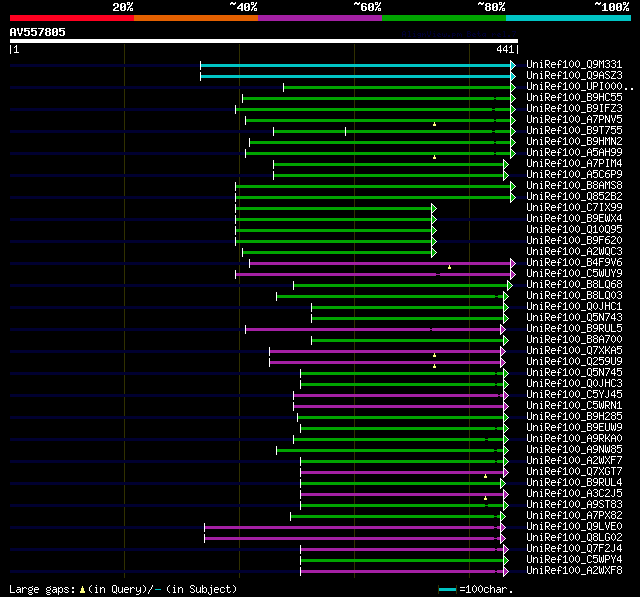Select the UniRef100_Q8LG02 label
This screenshot has width=640, height=597.
(574, 538)
